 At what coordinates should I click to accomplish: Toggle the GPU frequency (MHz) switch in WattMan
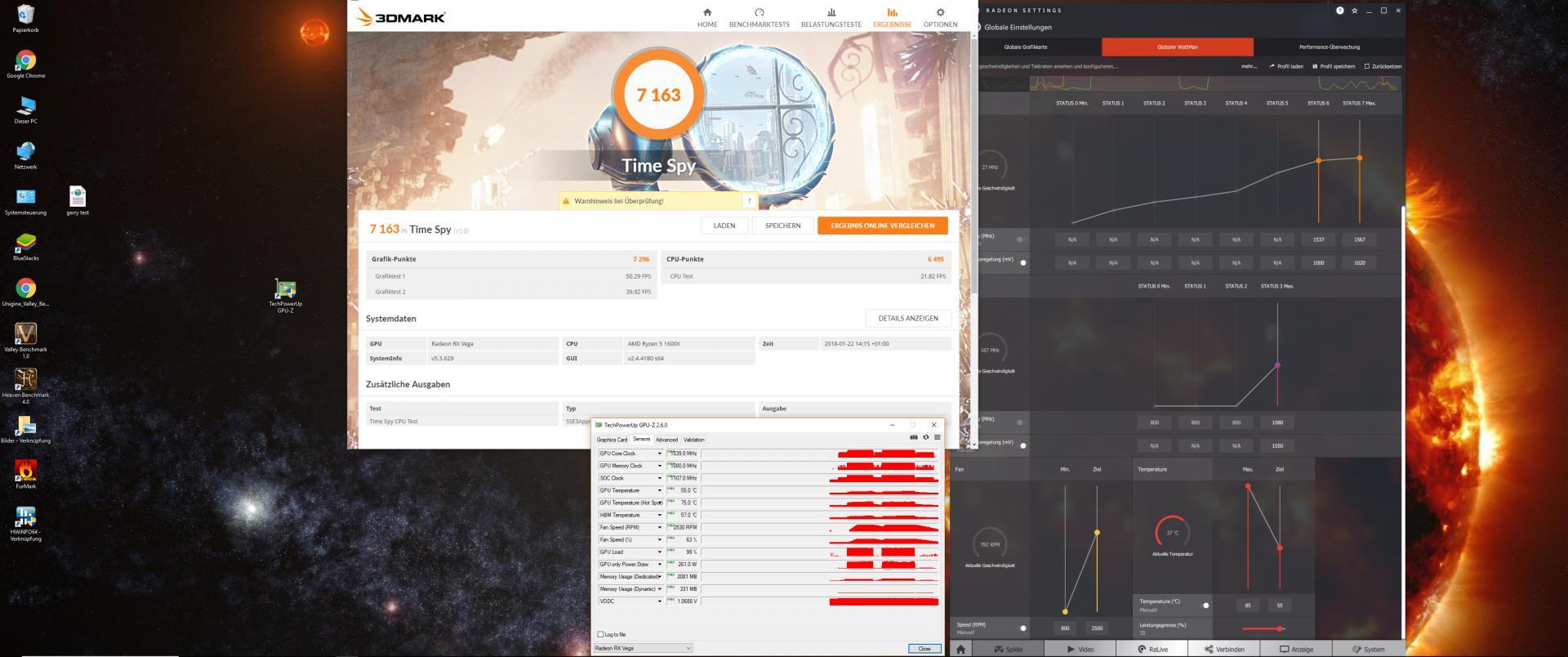[1021, 239]
